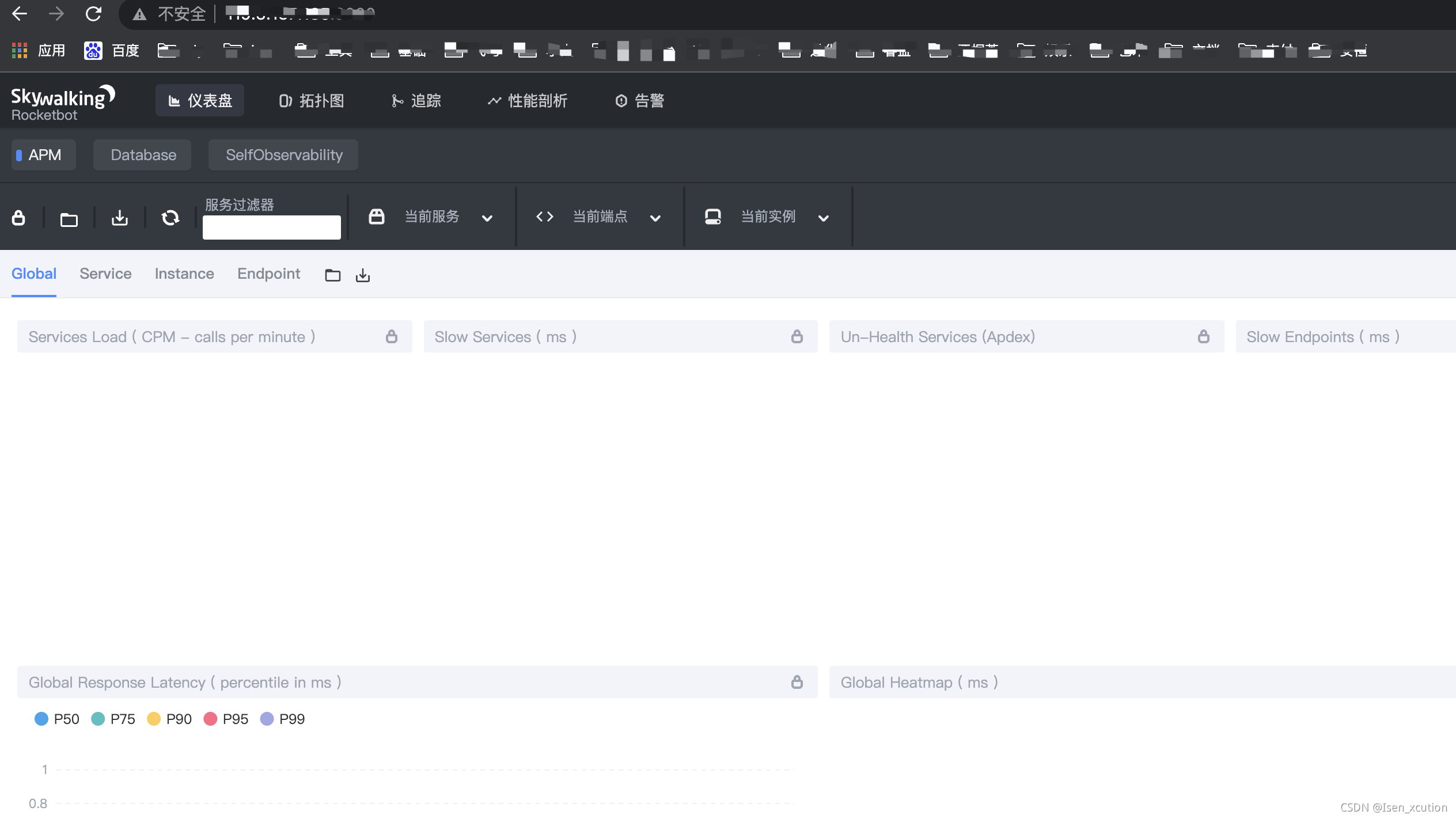This screenshot has width=1456, height=819.
Task: Switch to the Service tab
Action: 105,274
